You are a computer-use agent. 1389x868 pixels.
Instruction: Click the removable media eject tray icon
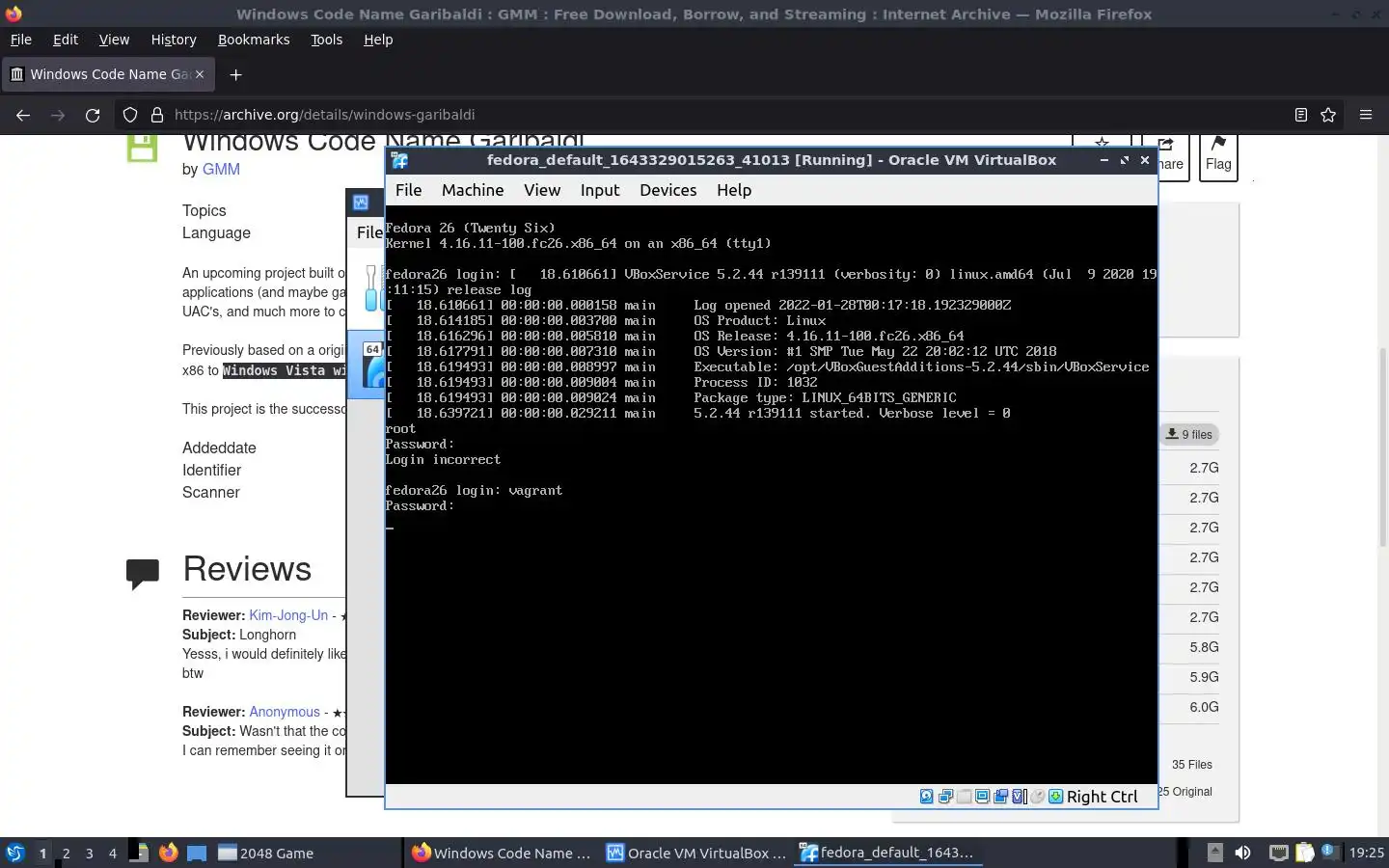coord(1215,853)
